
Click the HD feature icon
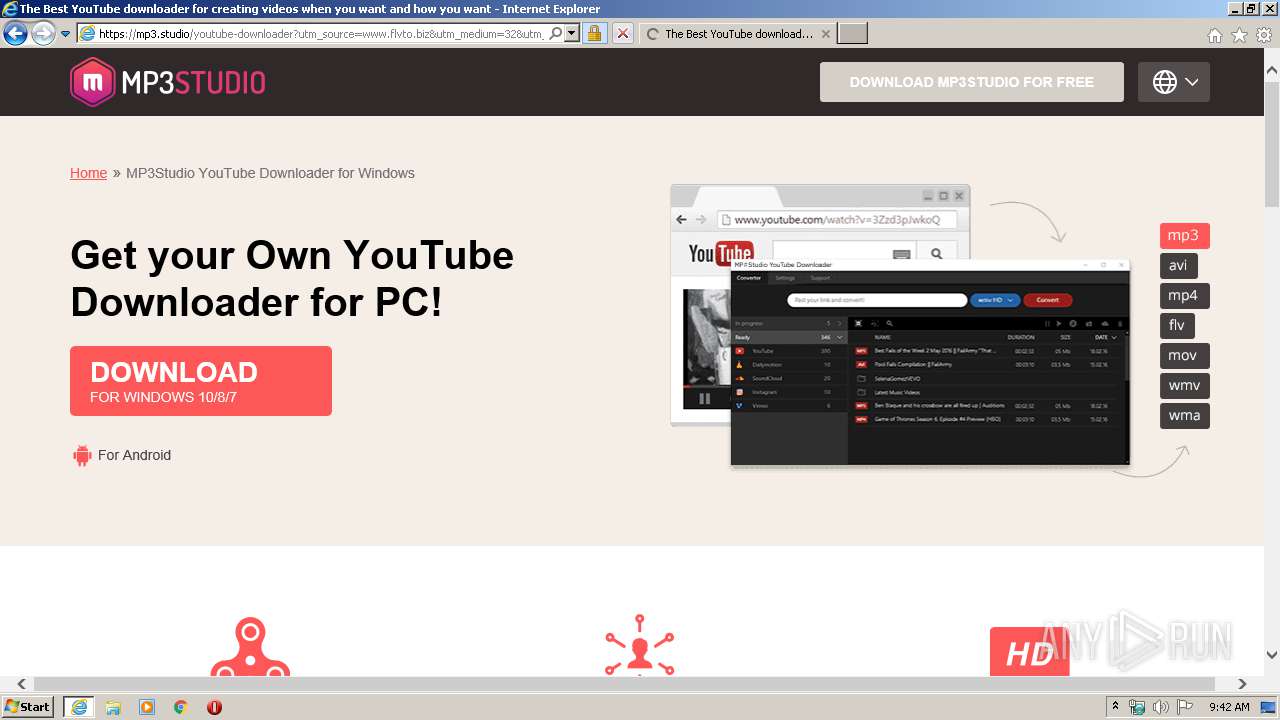(1029, 652)
